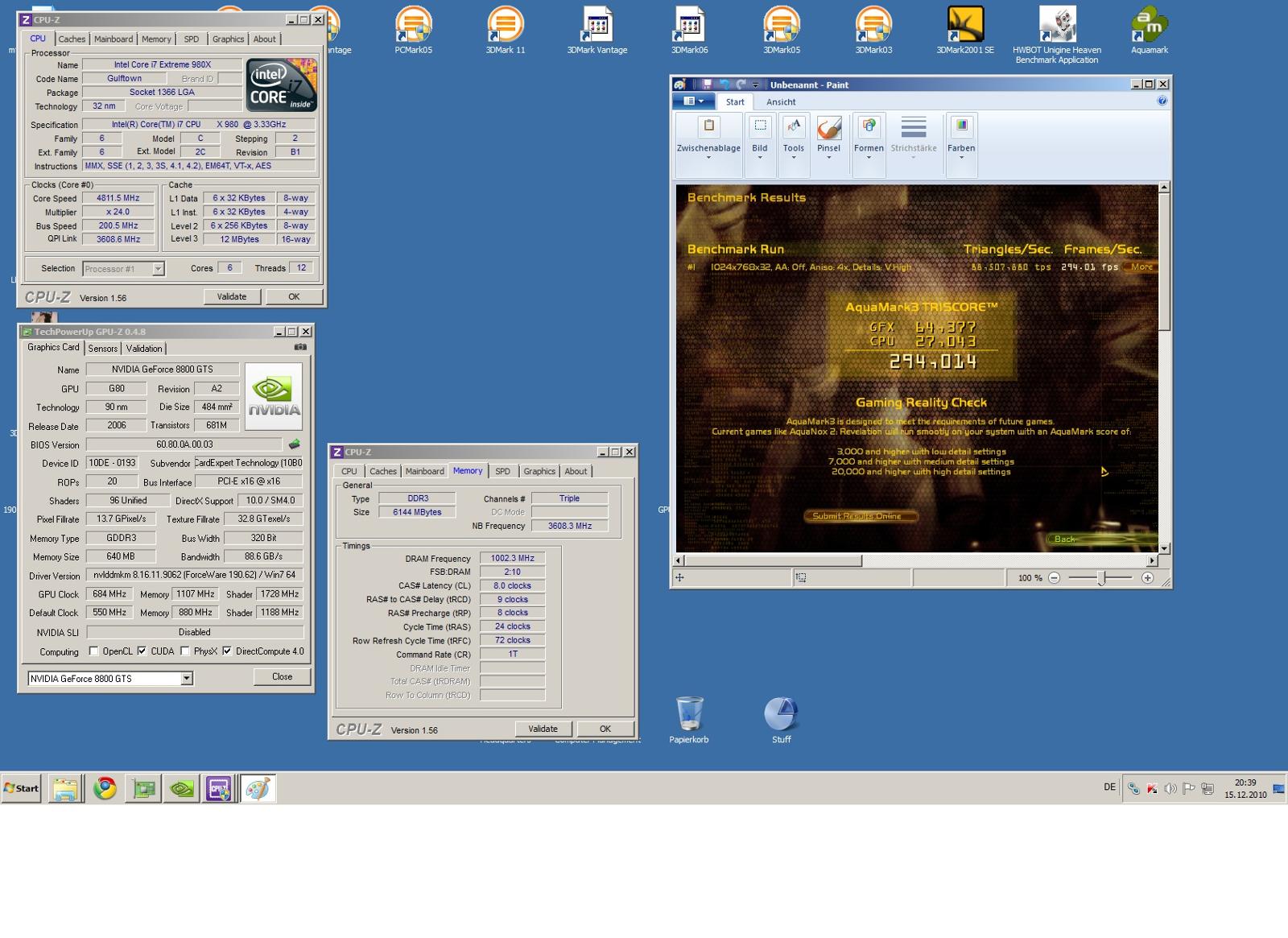Click the Close button in GPU-Z
This screenshot has height=938, width=1288.
click(282, 676)
